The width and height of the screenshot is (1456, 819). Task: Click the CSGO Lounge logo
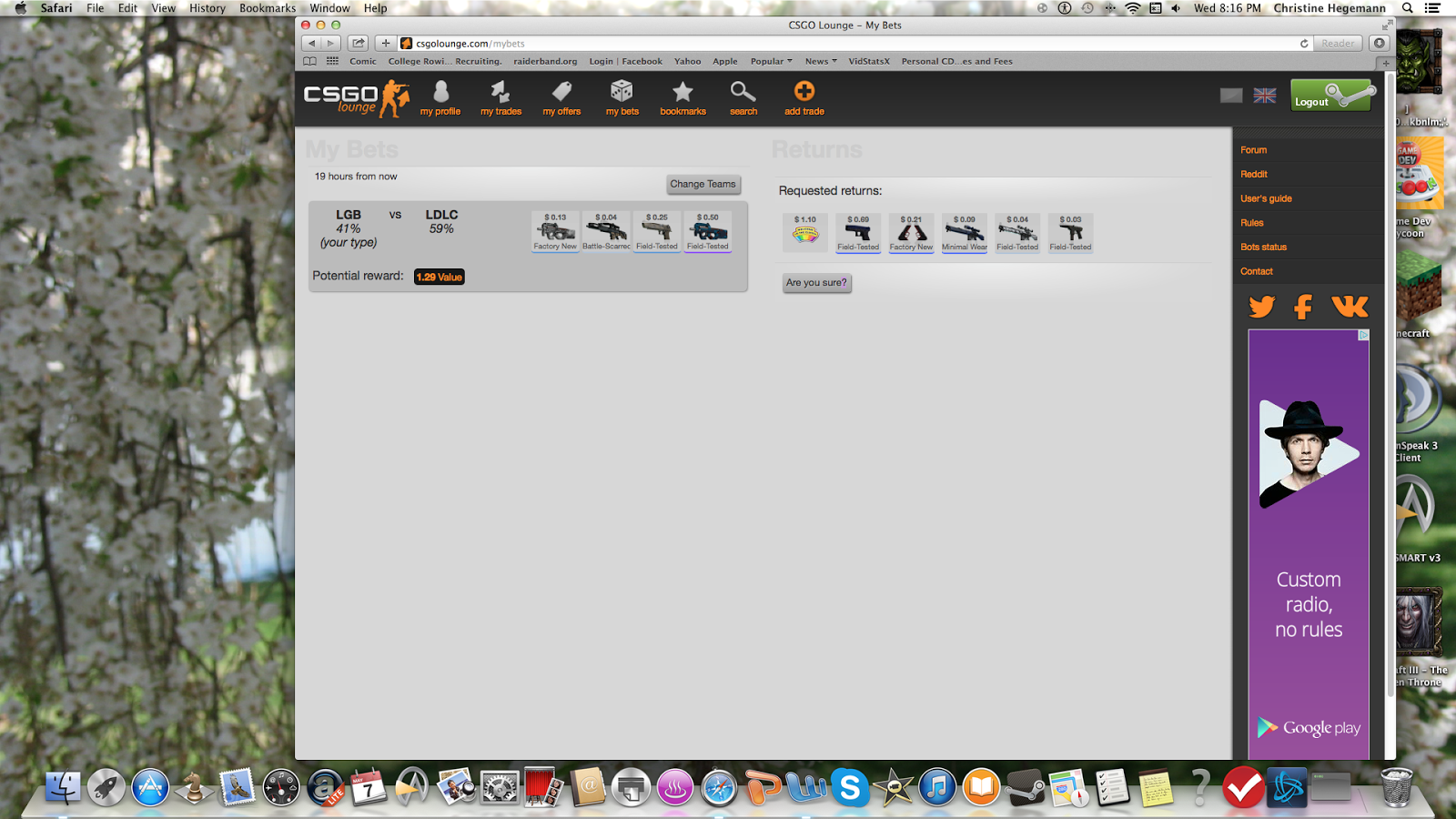click(357, 97)
